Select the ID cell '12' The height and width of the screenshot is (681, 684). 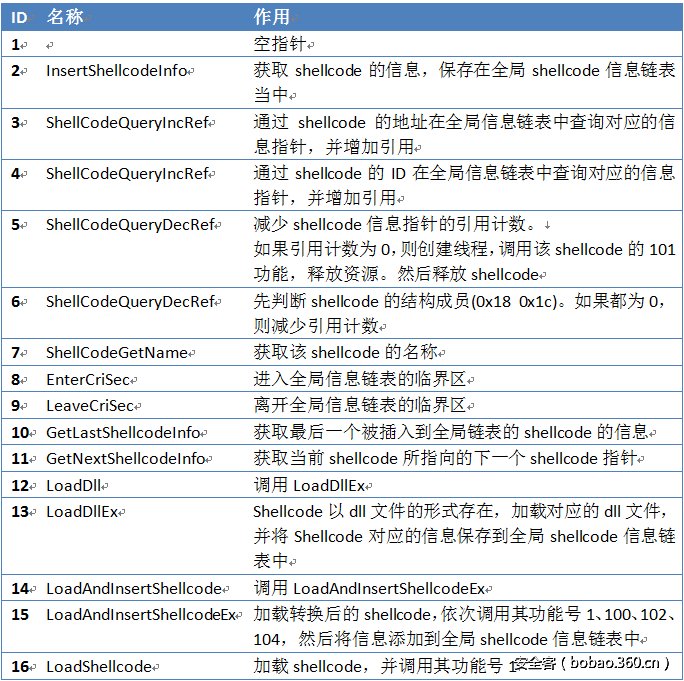(20, 486)
